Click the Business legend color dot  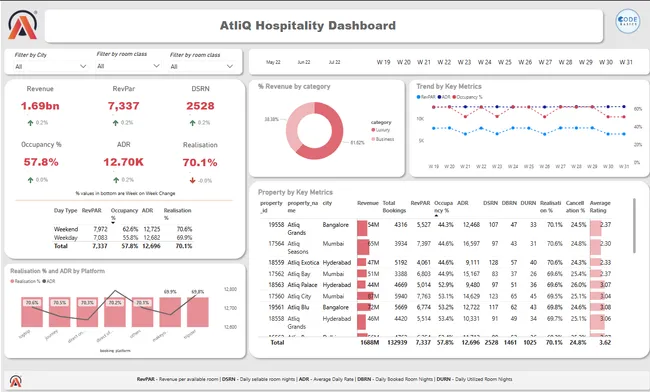coord(373,139)
